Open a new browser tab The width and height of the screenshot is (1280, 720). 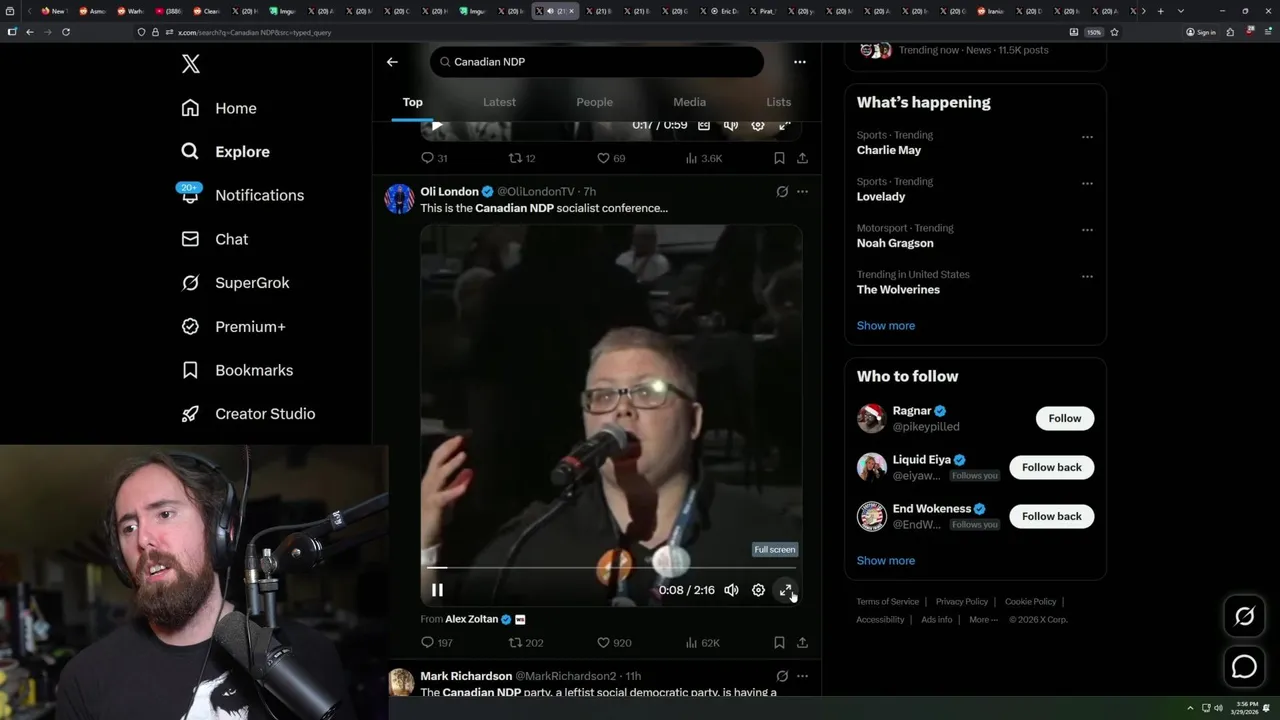click(x=1160, y=11)
